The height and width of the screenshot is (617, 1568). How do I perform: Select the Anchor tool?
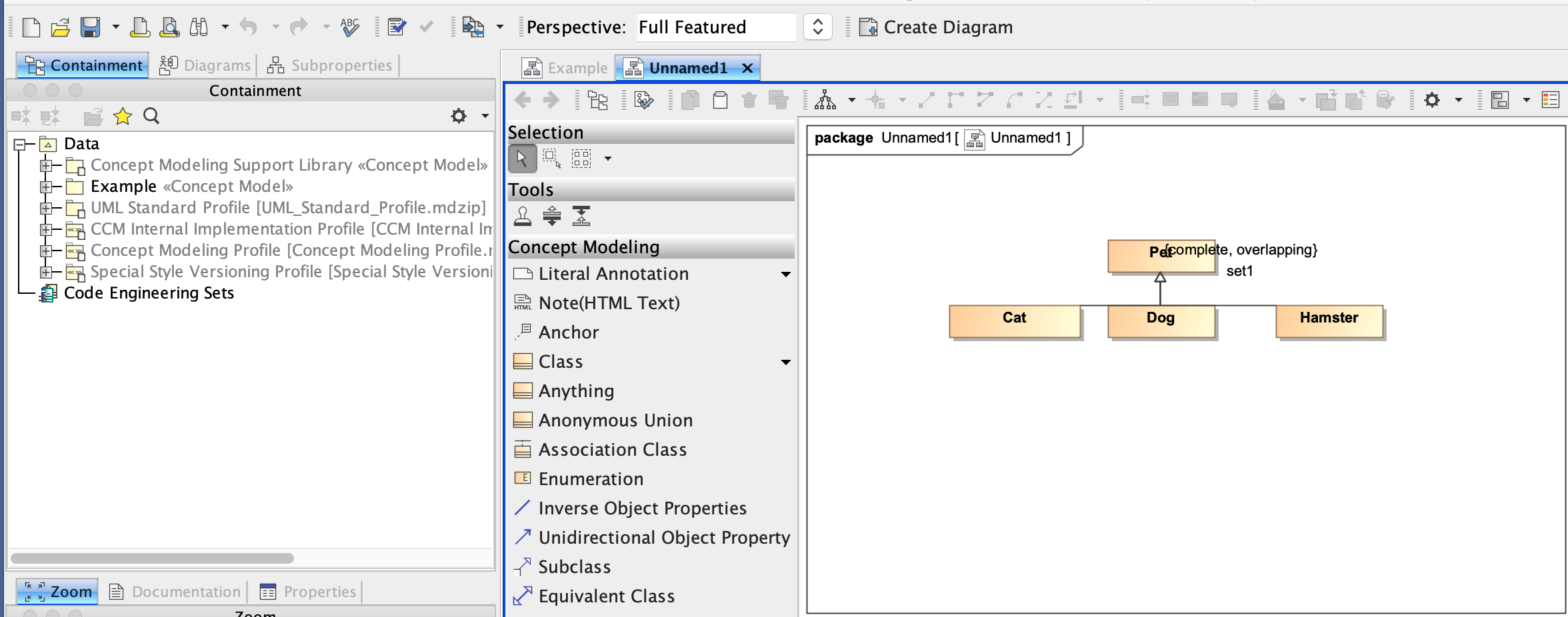[x=568, y=332]
